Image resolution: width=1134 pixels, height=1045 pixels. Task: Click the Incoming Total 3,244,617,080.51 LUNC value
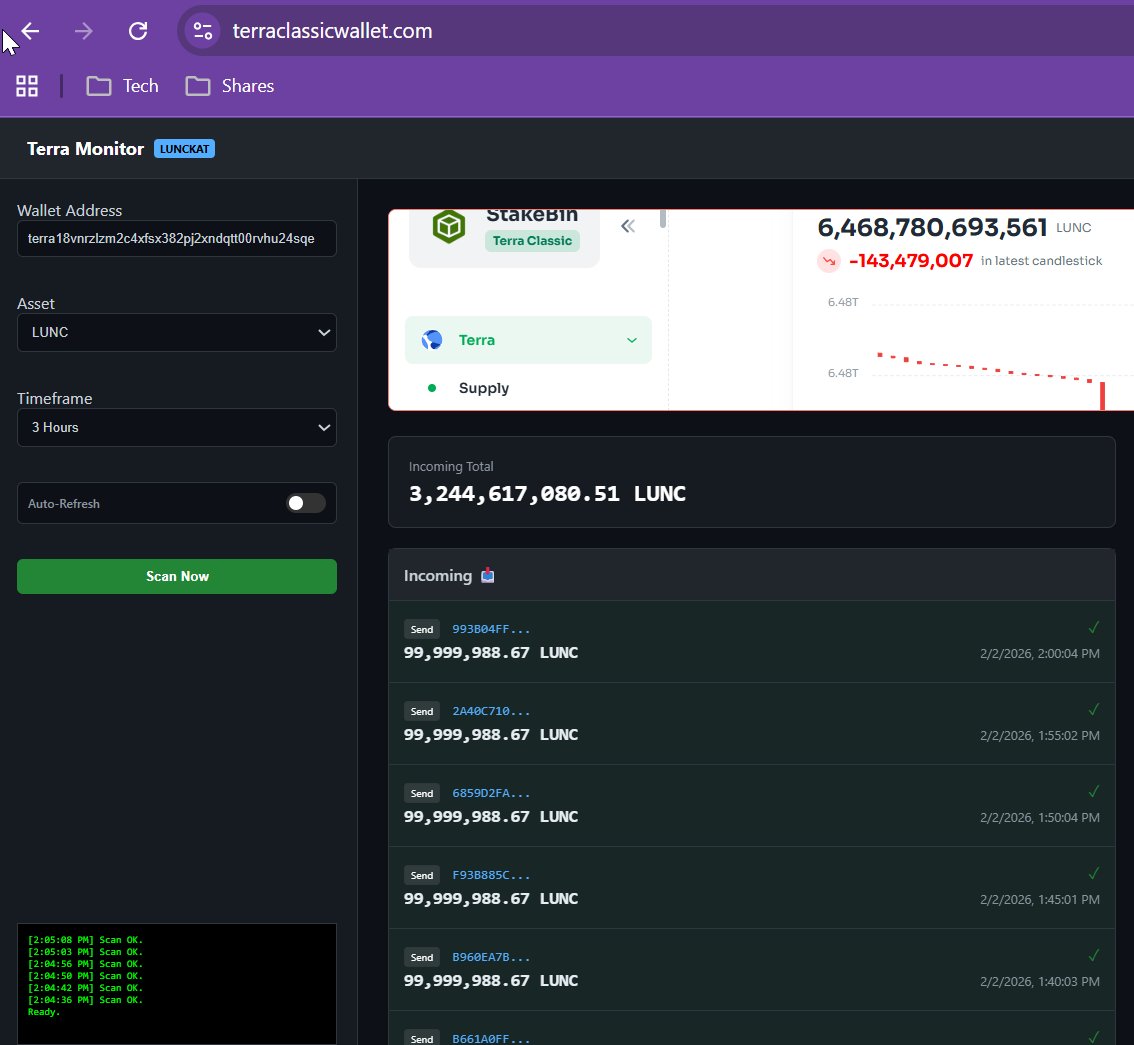(x=547, y=494)
